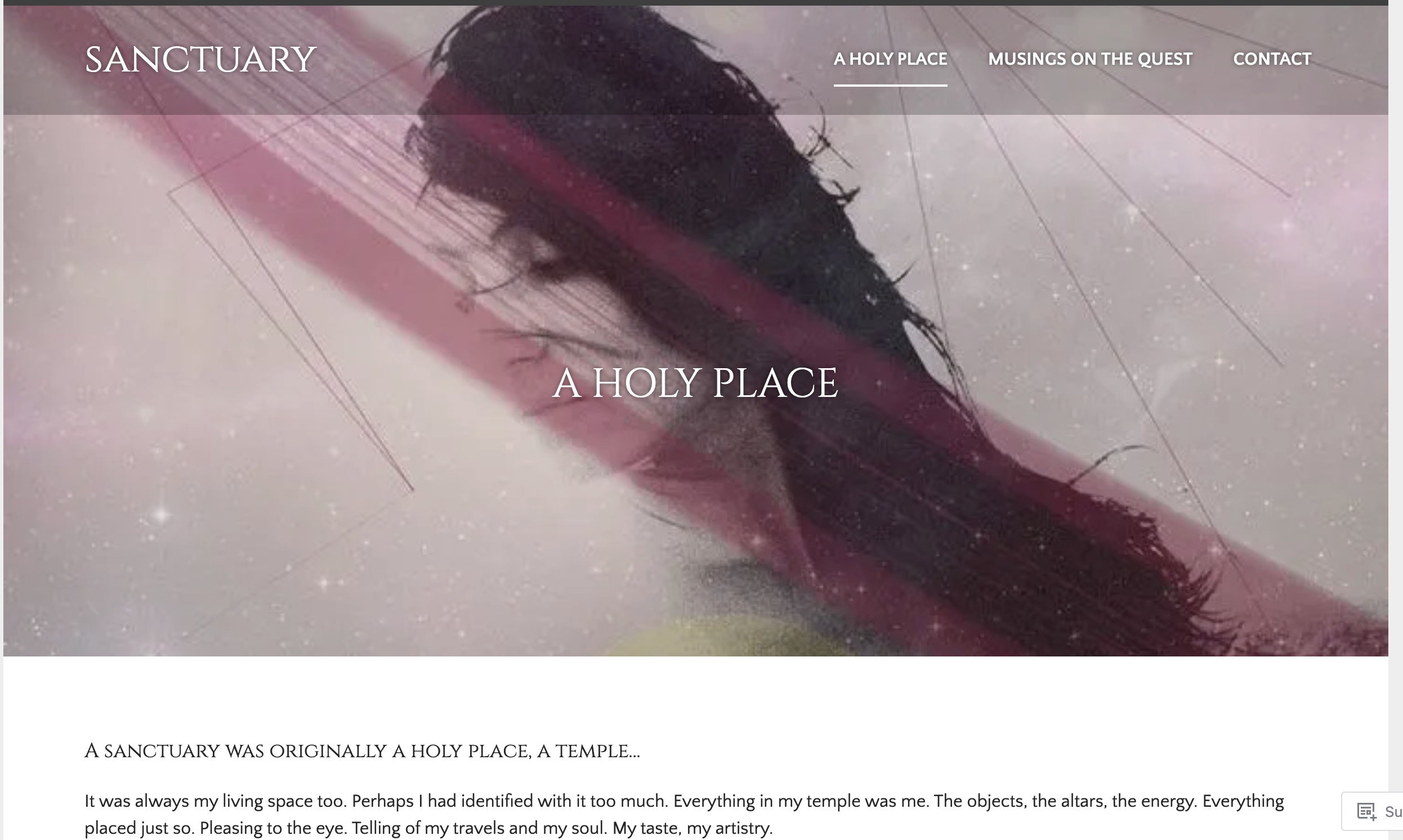Click the gray strip along the right page edge

coord(1396,396)
